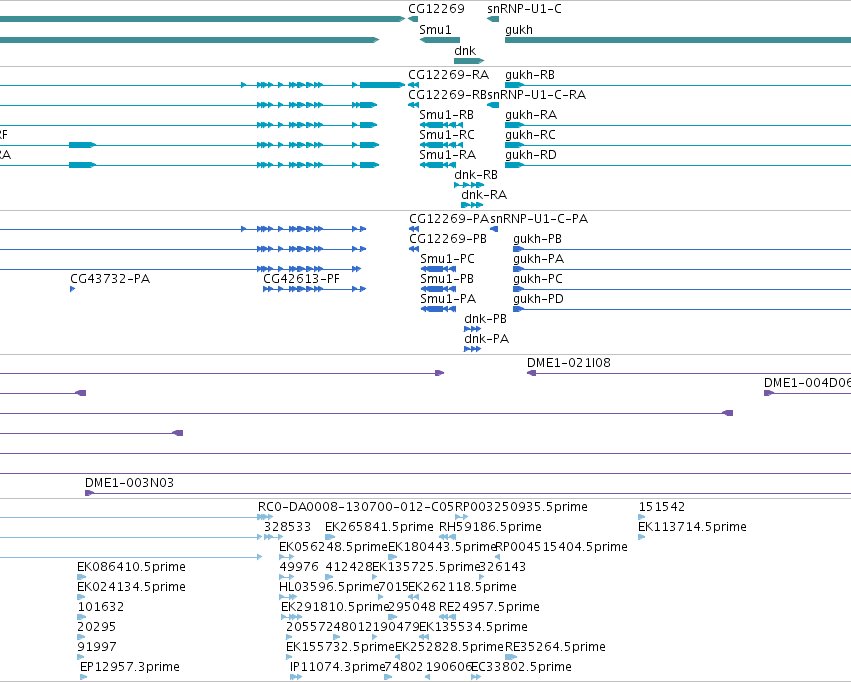Select EST EK113714.5prime

693,527
